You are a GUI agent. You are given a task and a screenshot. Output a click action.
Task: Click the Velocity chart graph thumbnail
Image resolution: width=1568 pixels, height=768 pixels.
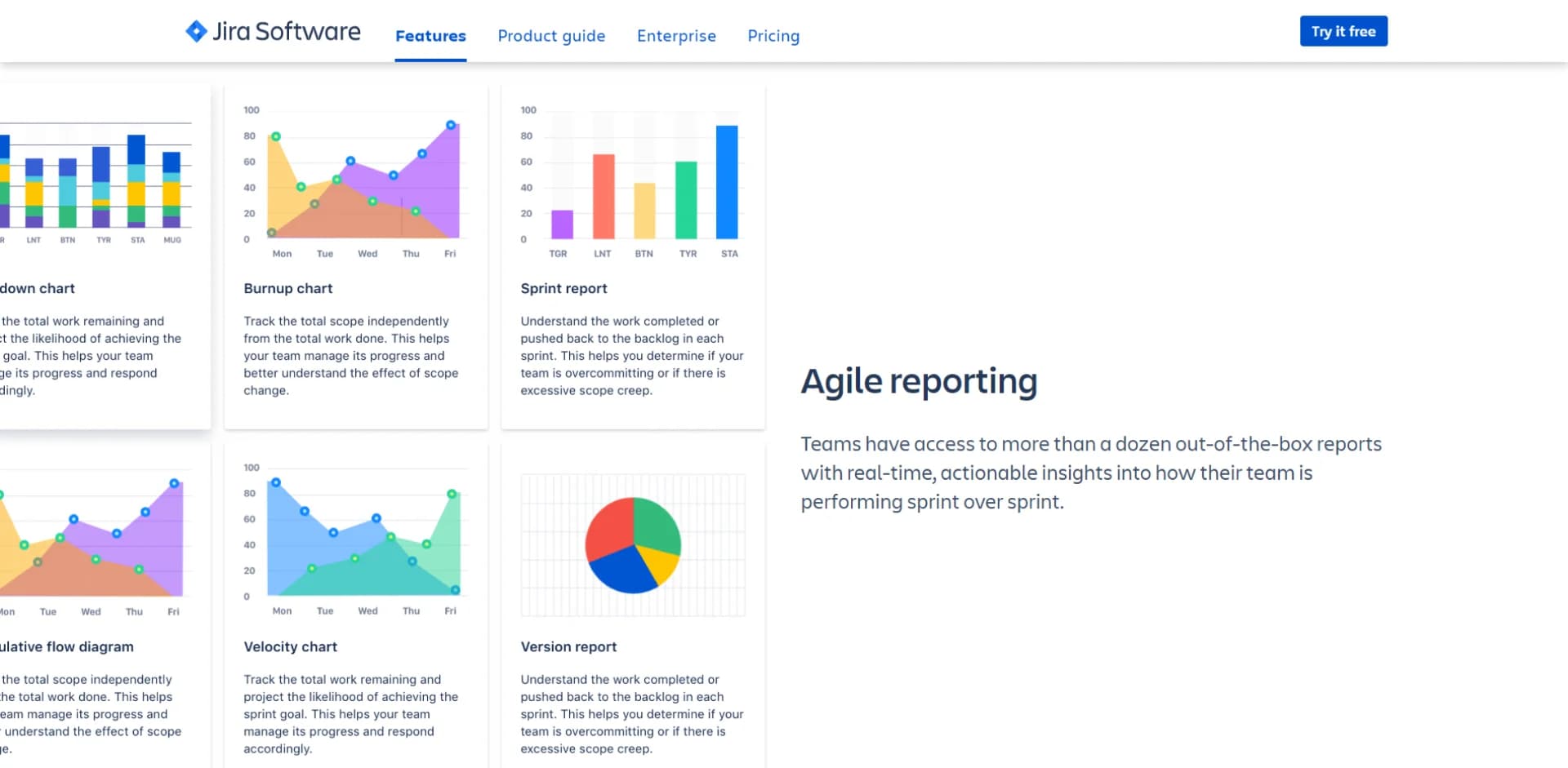(356, 537)
